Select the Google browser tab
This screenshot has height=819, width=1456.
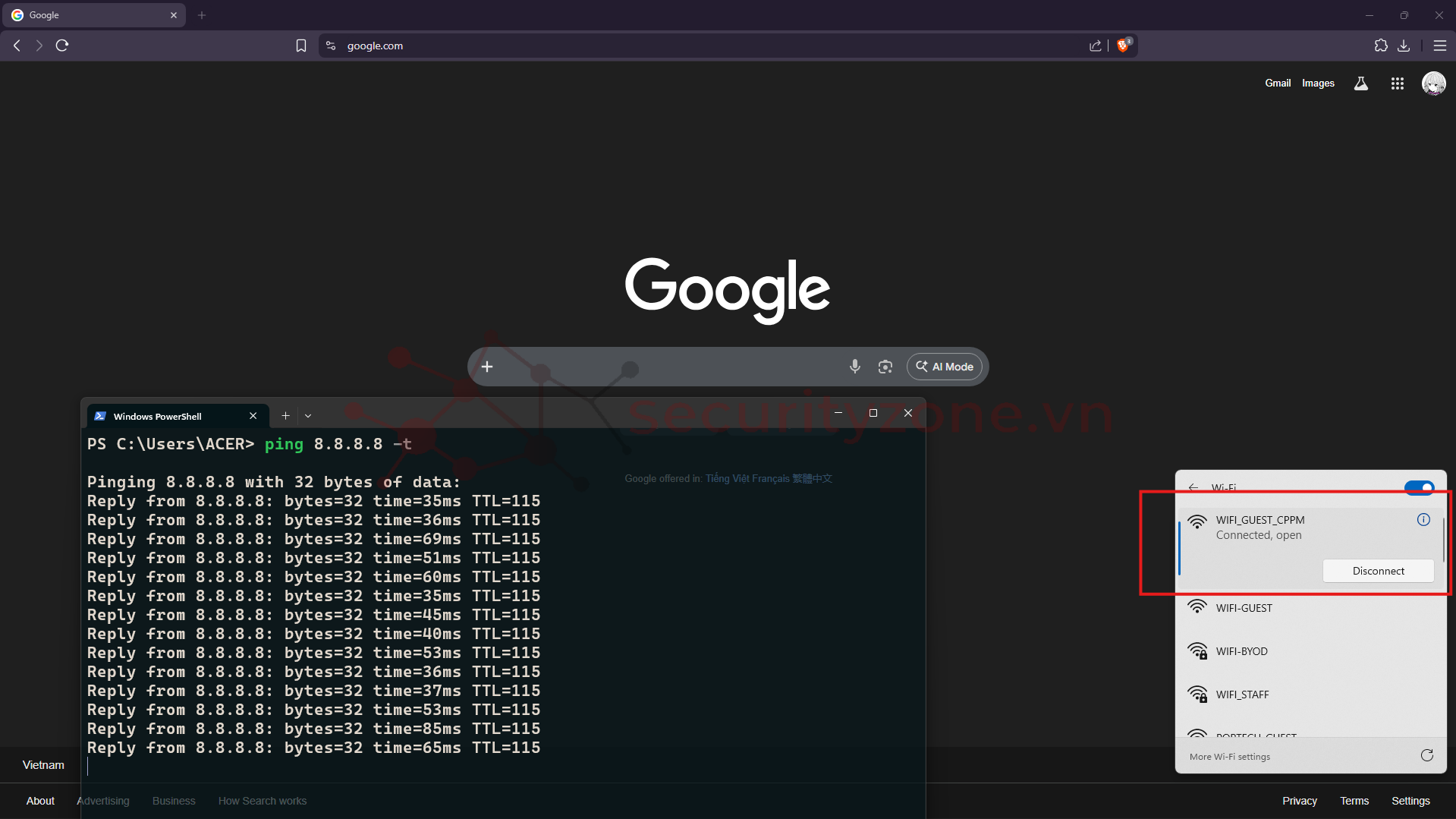tap(91, 15)
